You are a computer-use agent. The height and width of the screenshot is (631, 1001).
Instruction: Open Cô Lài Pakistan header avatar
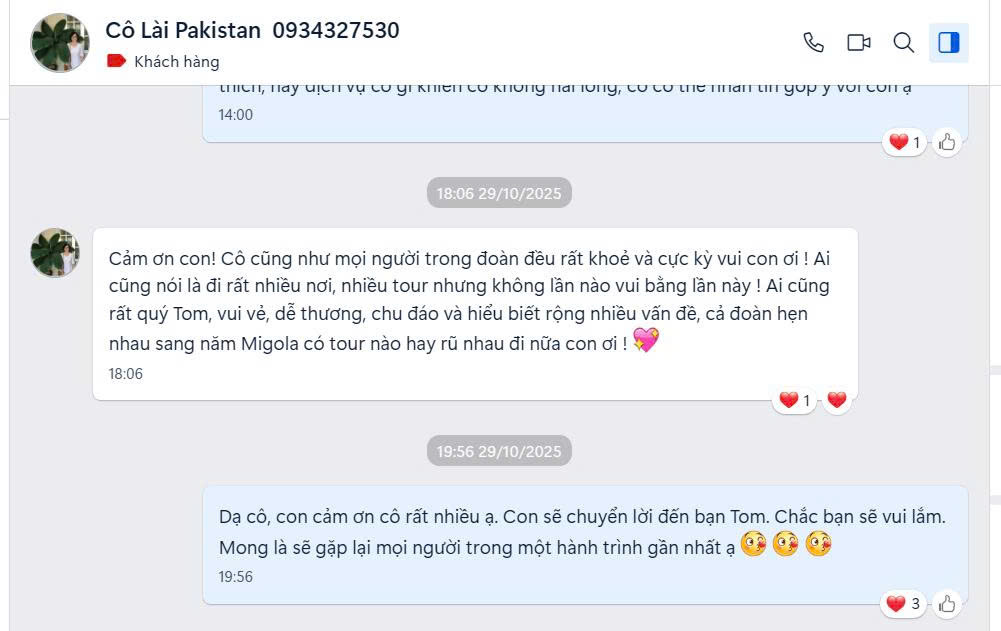[x=60, y=43]
